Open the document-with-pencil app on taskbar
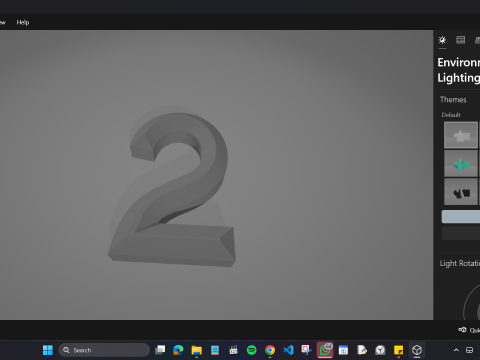Image resolution: width=480 pixels, height=360 pixels. click(x=362, y=350)
